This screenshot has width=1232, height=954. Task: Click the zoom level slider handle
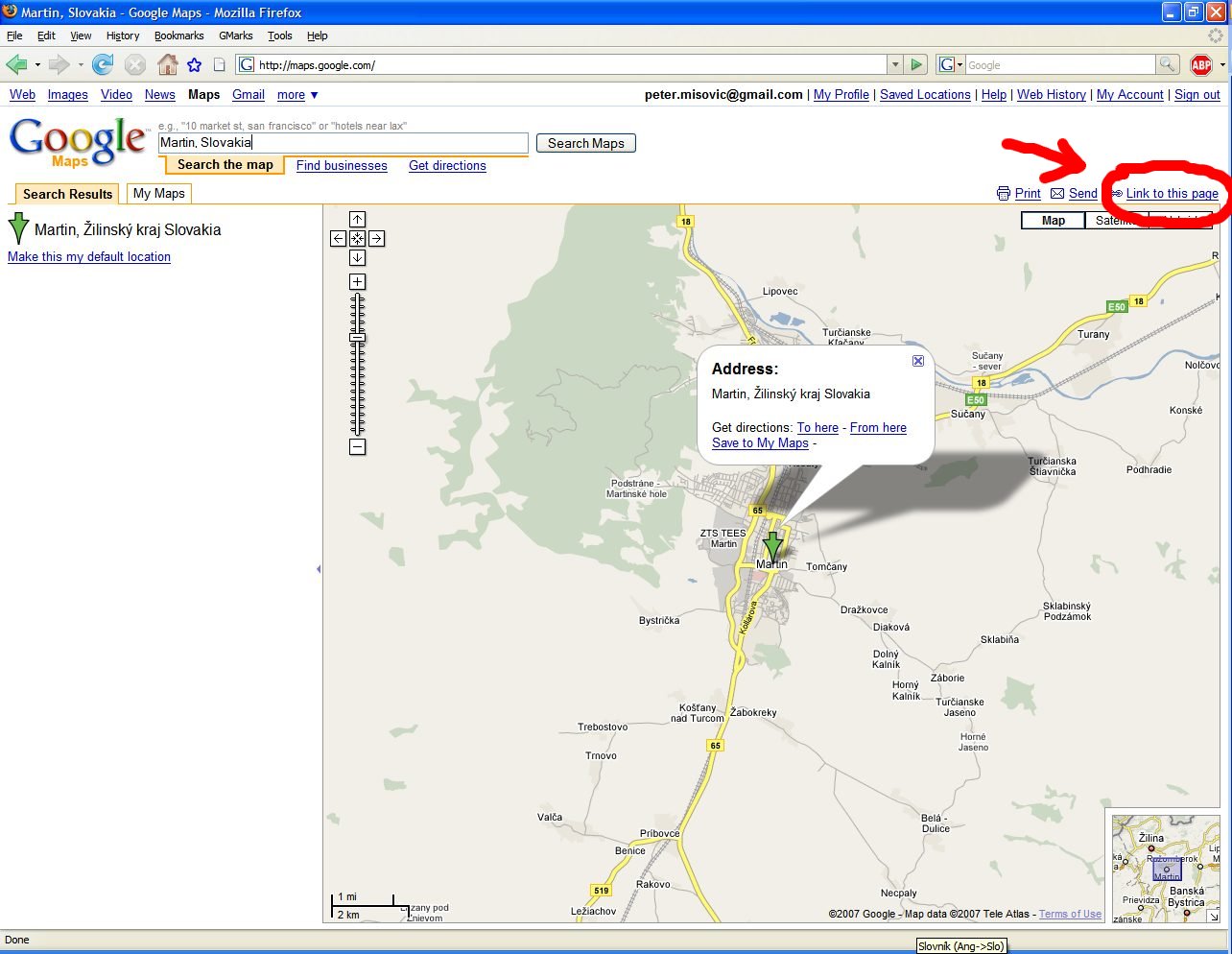coord(357,337)
